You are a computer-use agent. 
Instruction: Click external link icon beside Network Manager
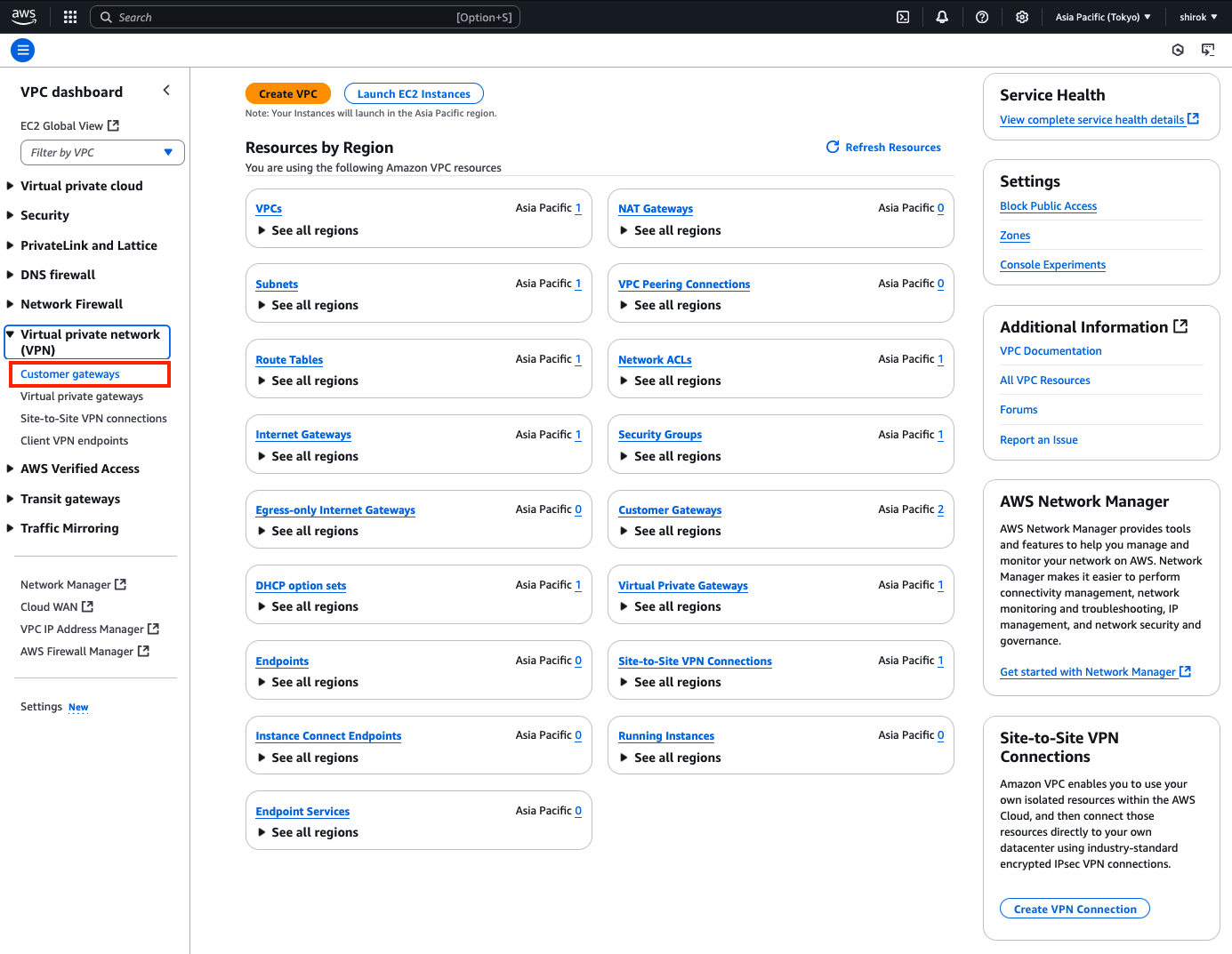[x=121, y=584]
